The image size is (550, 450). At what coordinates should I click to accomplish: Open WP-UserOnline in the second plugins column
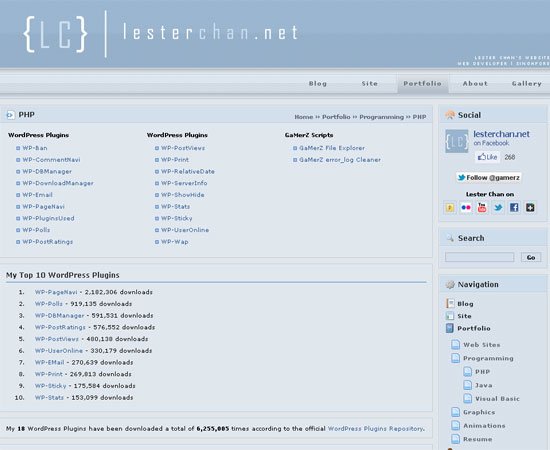click(185, 230)
